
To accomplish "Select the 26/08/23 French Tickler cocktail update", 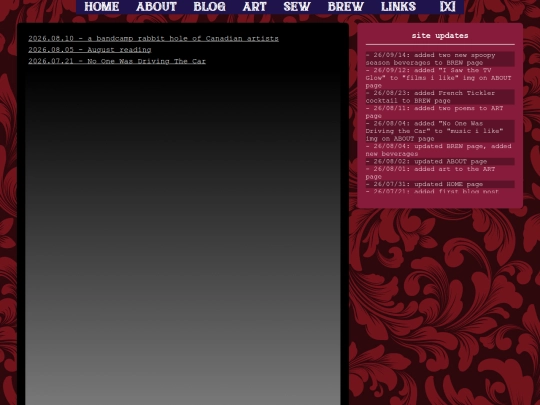I will [440, 97].
